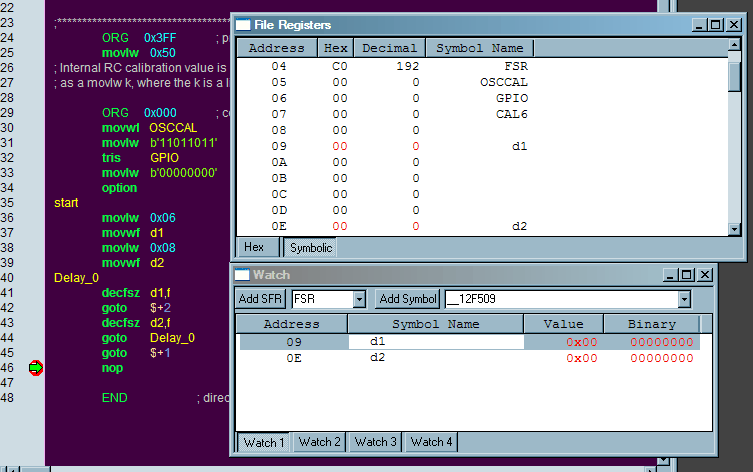The image size is (753, 472).
Task: Click the binary value of d2 in Watch
Action: click(x=661, y=358)
